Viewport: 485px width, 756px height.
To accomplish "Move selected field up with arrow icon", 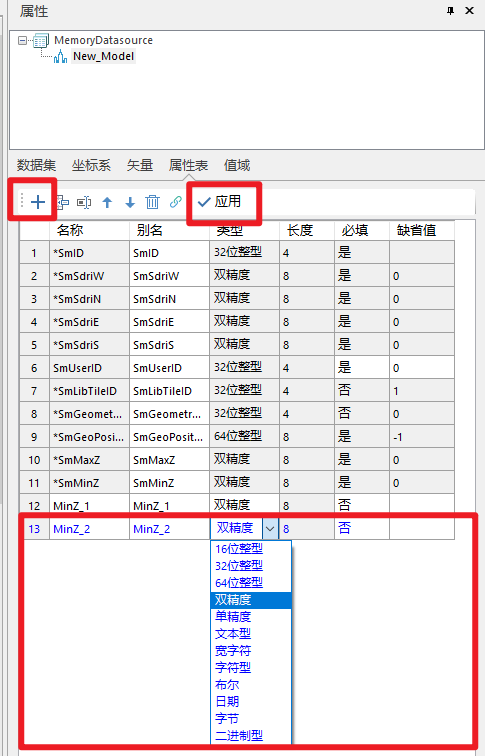I will pyautogui.click(x=107, y=202).
